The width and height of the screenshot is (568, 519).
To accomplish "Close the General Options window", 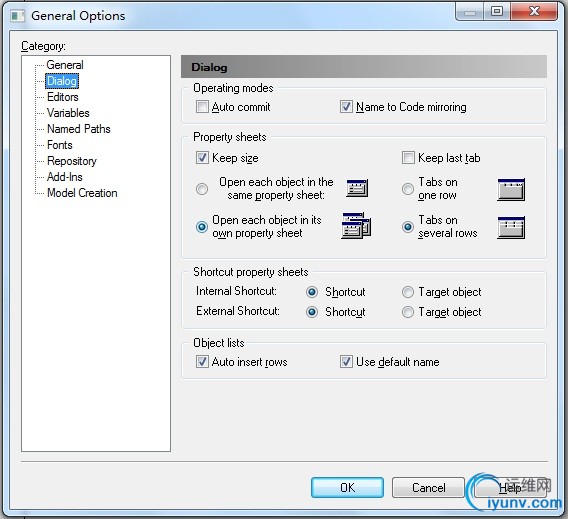I will pyautogui.click(x=534, y=11).
